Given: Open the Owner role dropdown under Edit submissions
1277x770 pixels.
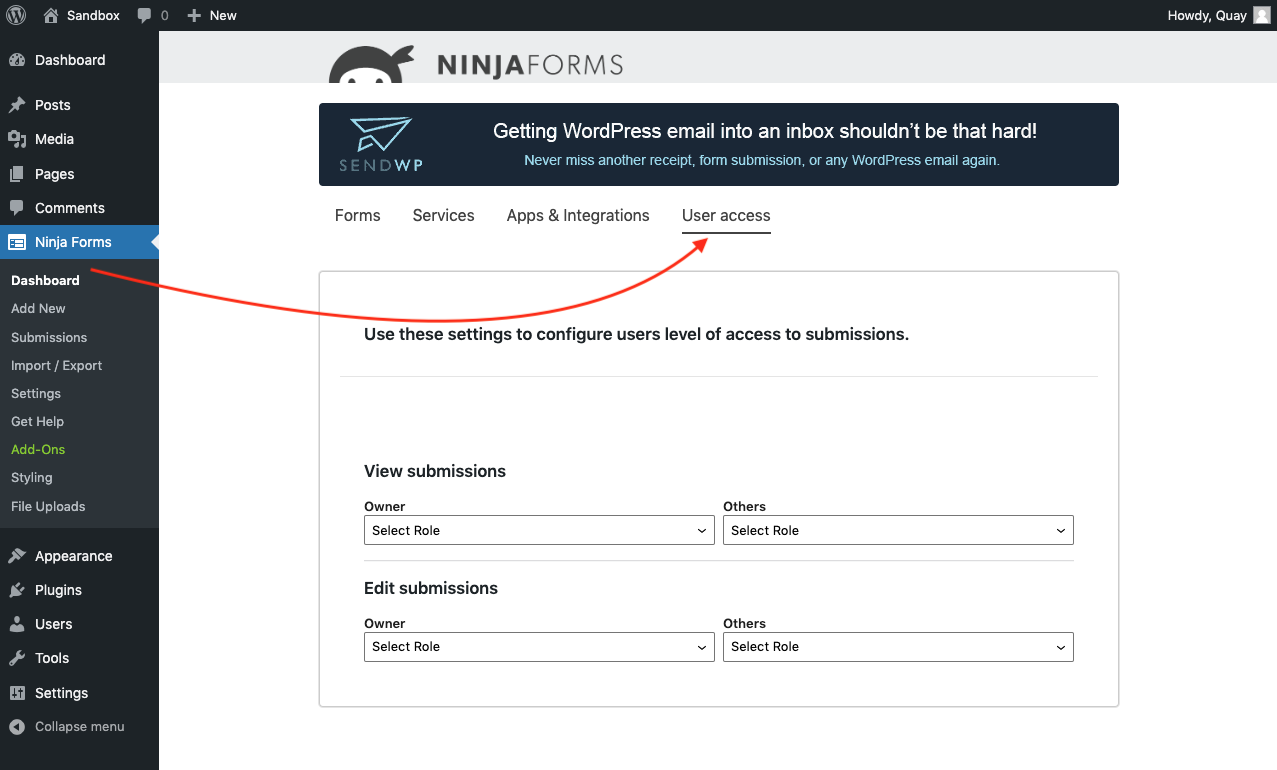Looking at the screenshot, I should (538, 646).
